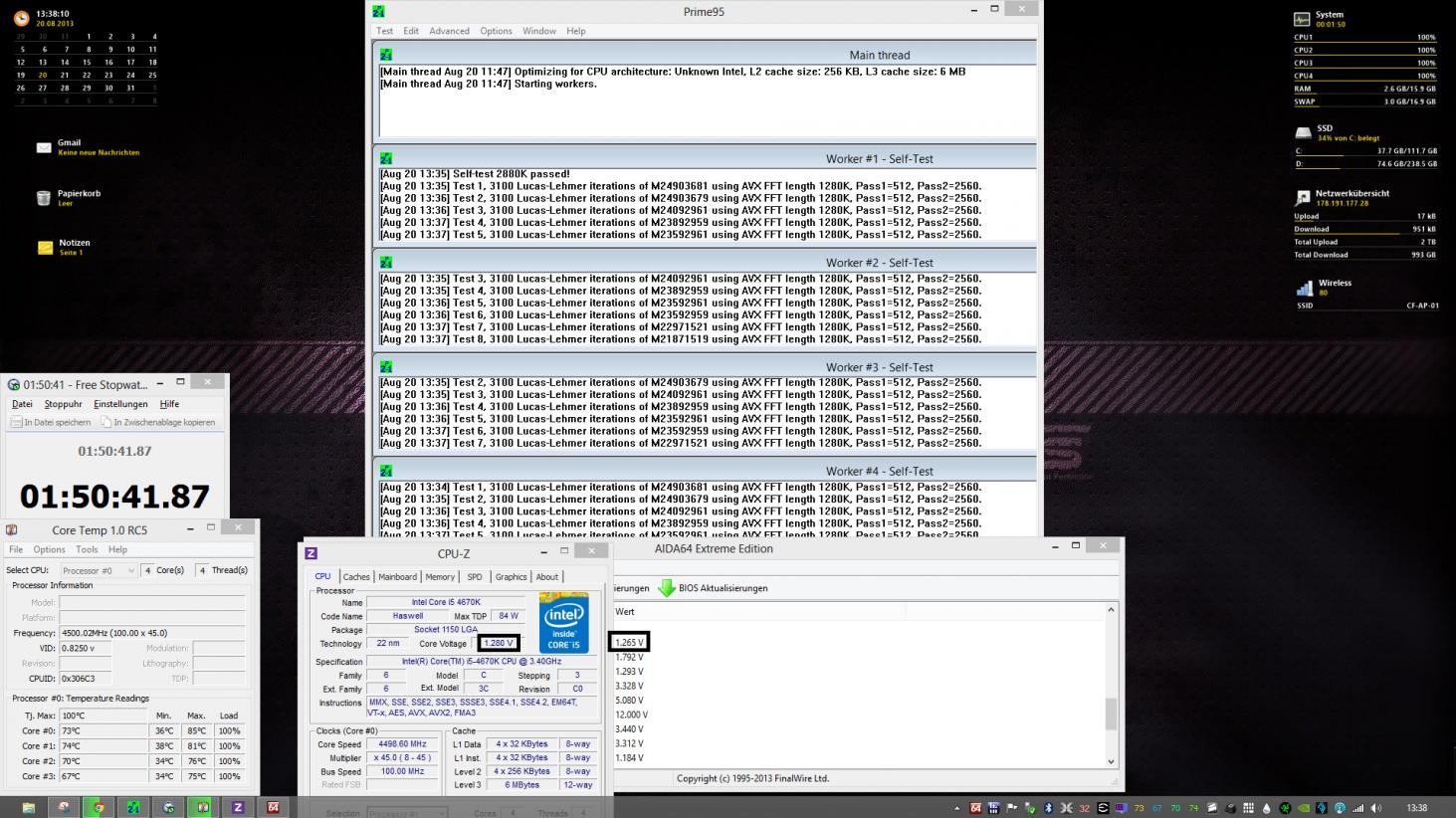The width and height of the screenshot is (1456, 818).
Task: Click the Intel Core i5 logo in CPU-Z
Action: click(x=563, y=623)
